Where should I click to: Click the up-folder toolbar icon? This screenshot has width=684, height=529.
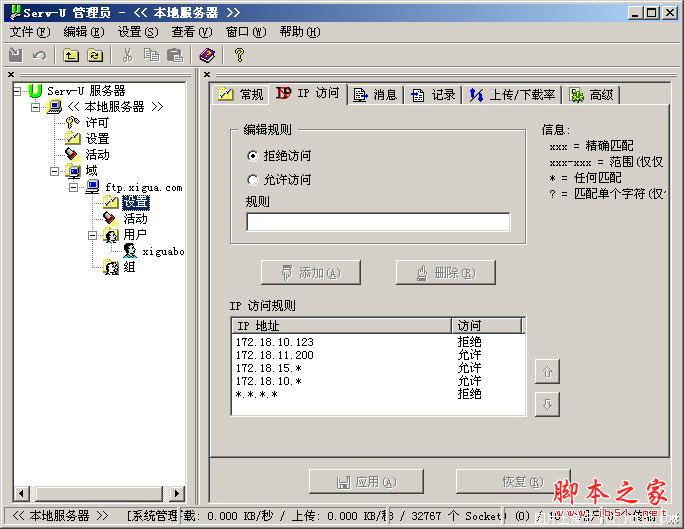(x=71, y=55)
